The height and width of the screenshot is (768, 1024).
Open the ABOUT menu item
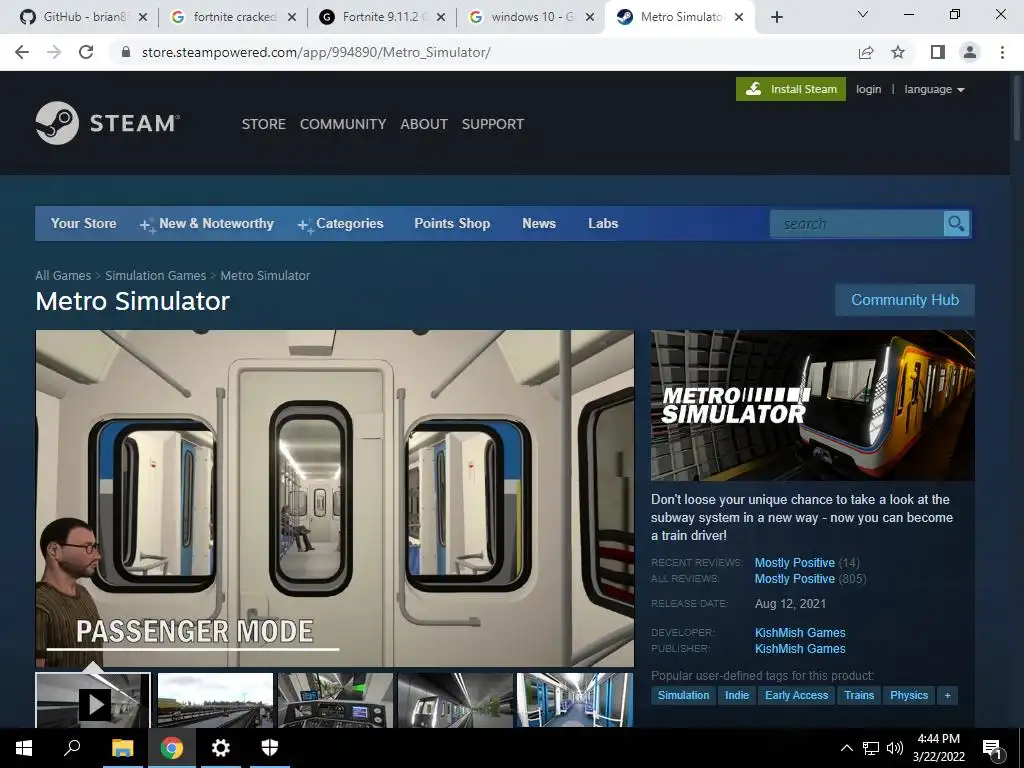pos(424,124)
